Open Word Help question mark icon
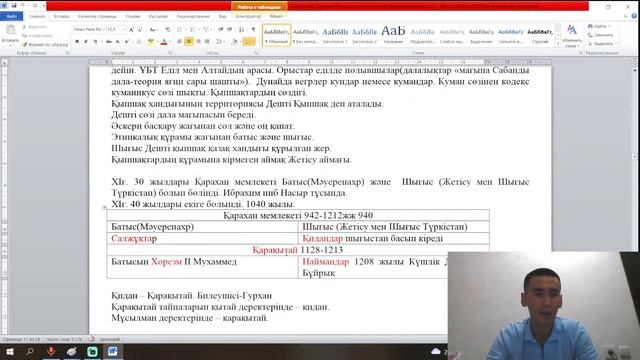The height and width of the screenshot is (360, 640). click(x=634, y=16)
